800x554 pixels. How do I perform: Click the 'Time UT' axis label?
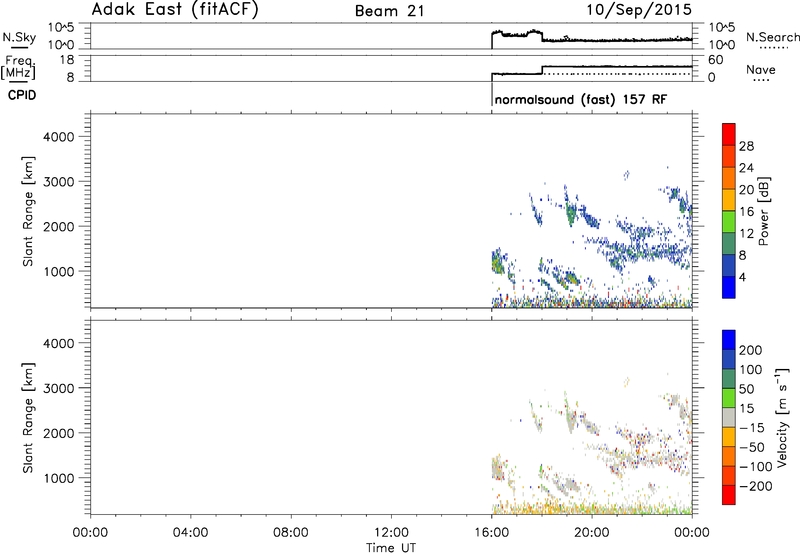[391, 548]
